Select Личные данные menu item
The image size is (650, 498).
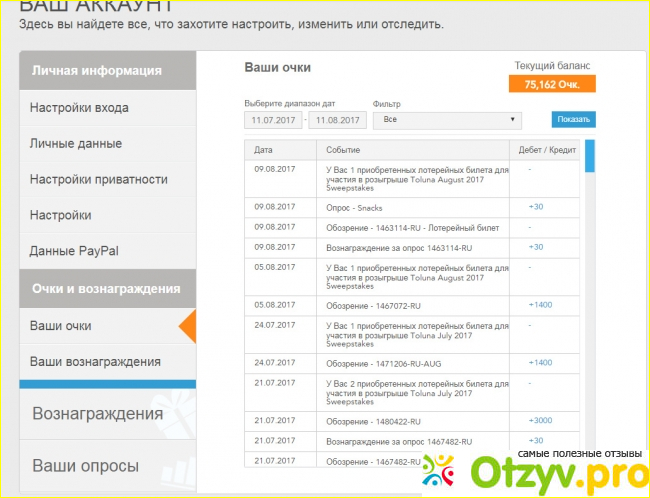tap(76, 143)
